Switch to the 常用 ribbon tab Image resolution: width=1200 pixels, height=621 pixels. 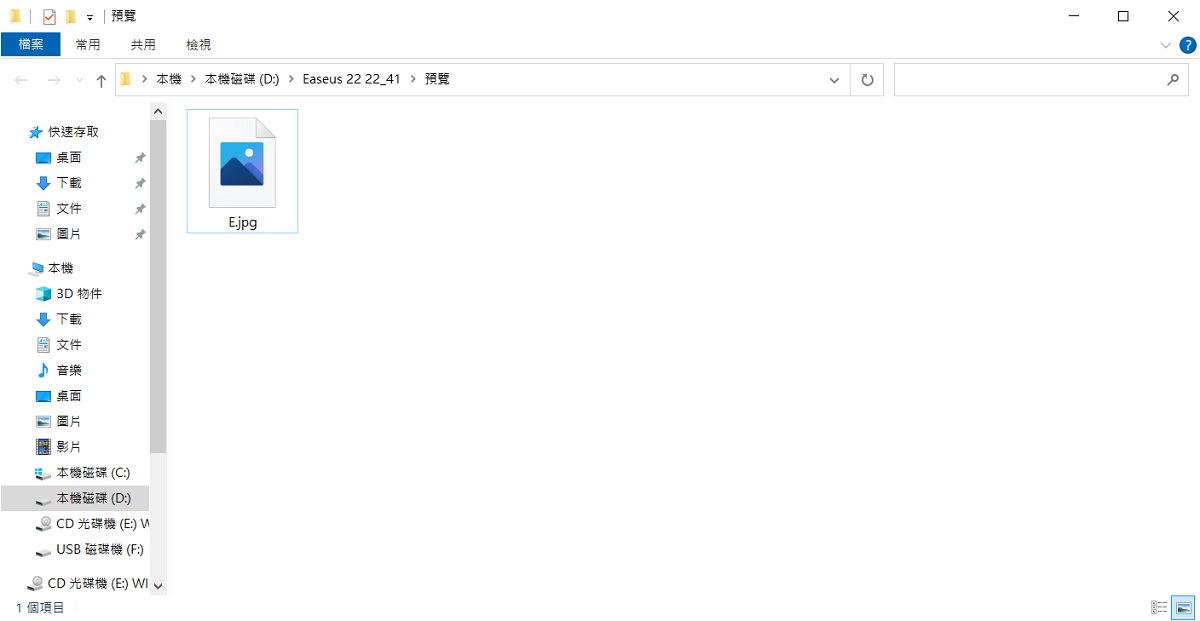point(88,44)
